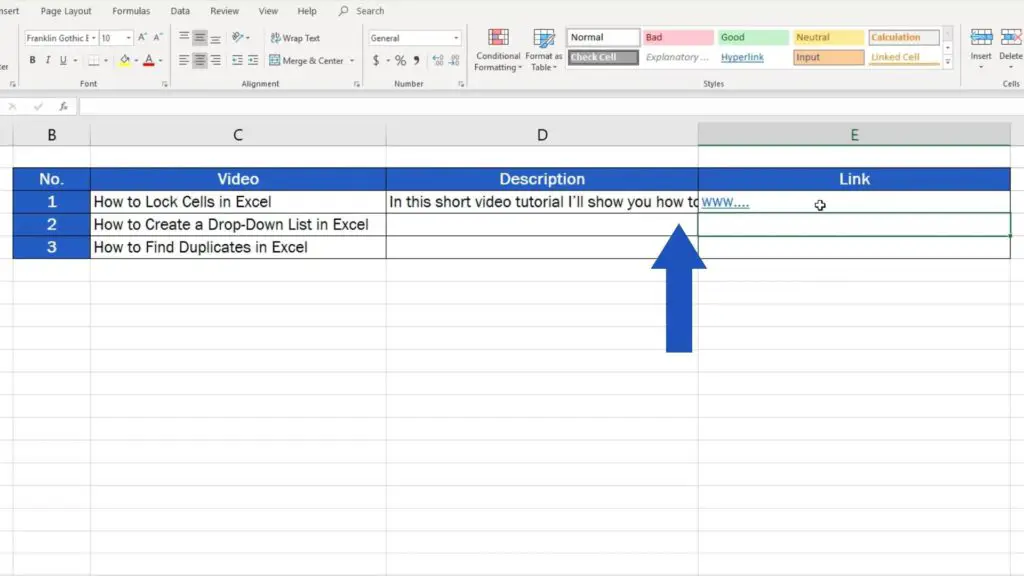Click the Format as Table icon
This screenshot has height=576, width=1024.
click(x=544, y=49)
